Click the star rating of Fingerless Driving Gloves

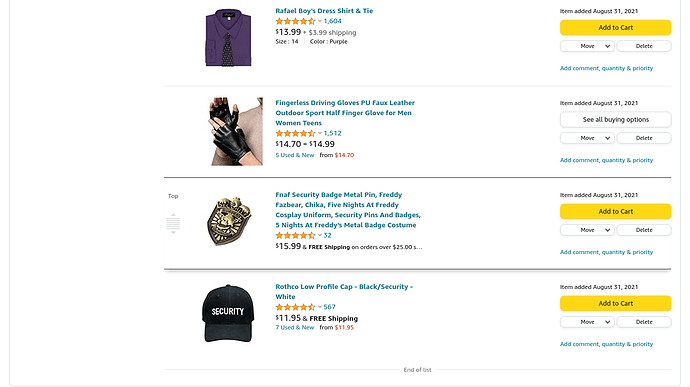(296, 133)
